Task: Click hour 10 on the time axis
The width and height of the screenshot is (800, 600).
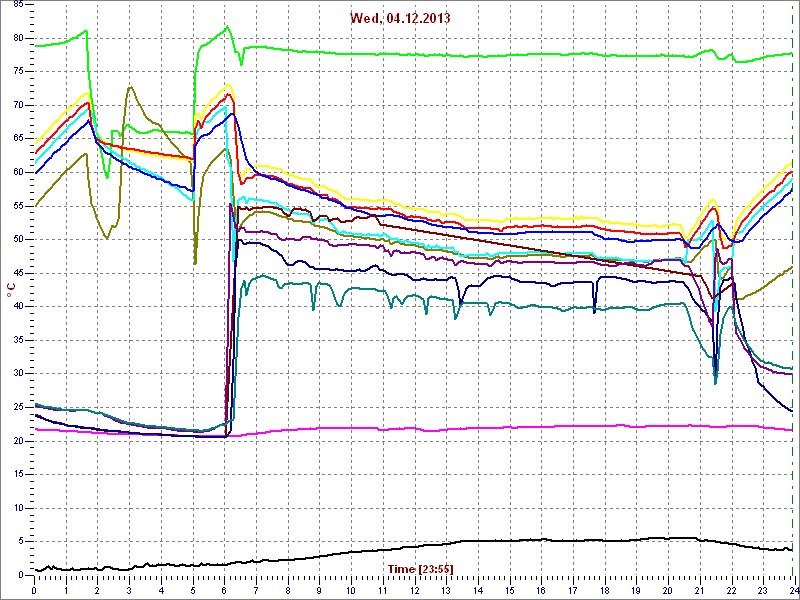Action: [351, 590]
